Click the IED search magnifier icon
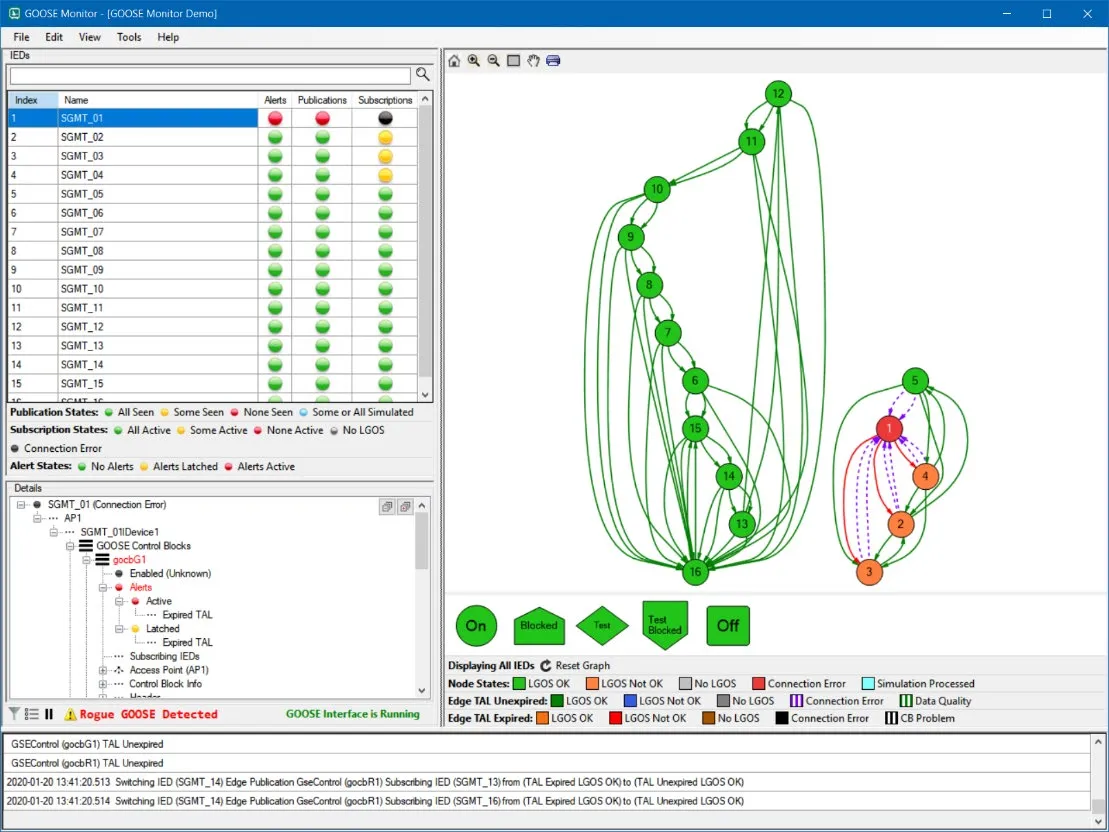1109x832 pixels. [x=423, y=74]
